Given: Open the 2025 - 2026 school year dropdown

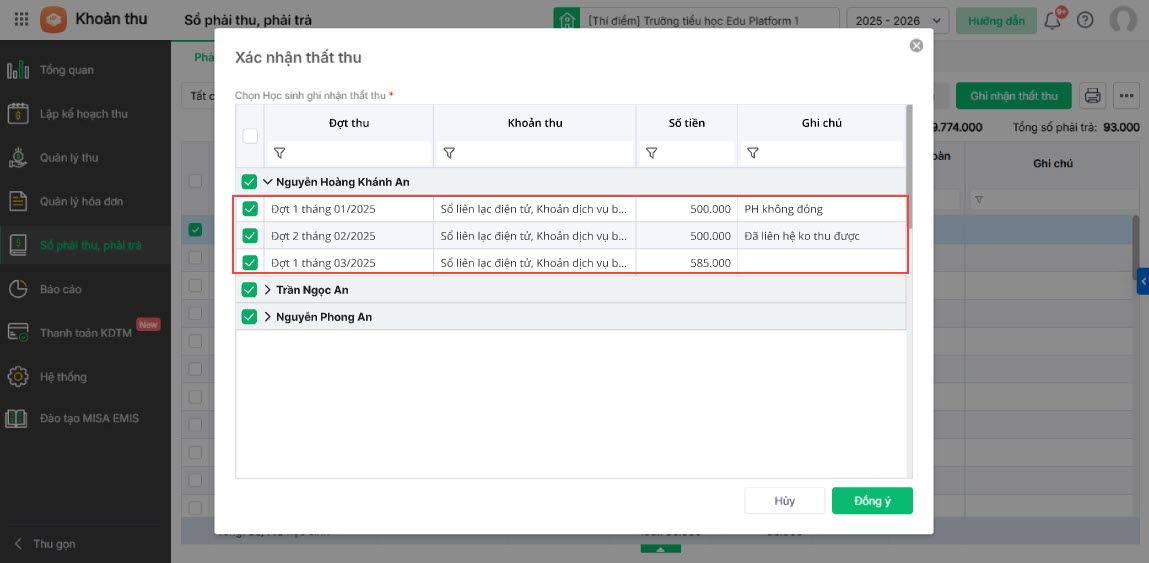Looking at the screenshot, I should tap(897, 20).
